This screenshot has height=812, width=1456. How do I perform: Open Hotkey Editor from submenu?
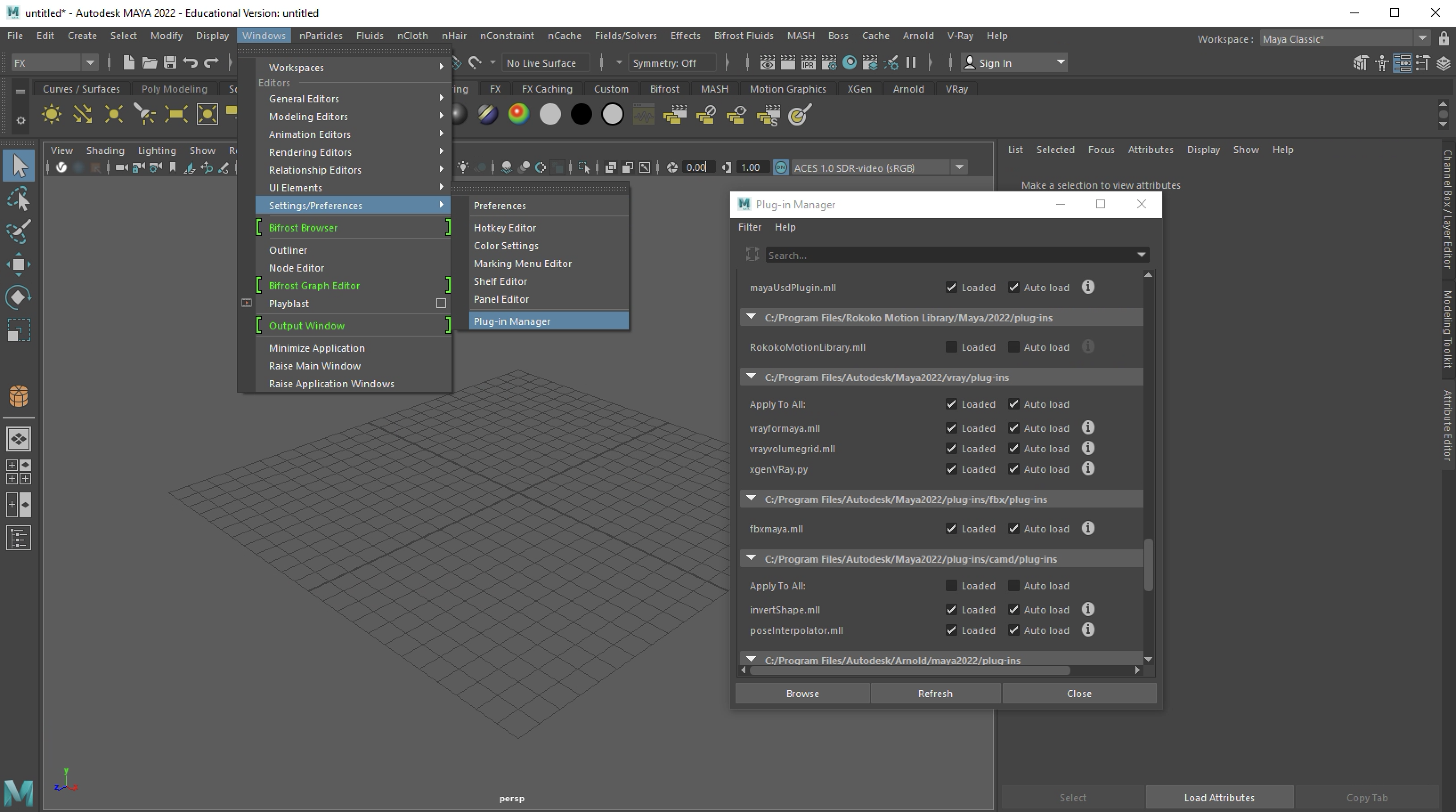505,228
